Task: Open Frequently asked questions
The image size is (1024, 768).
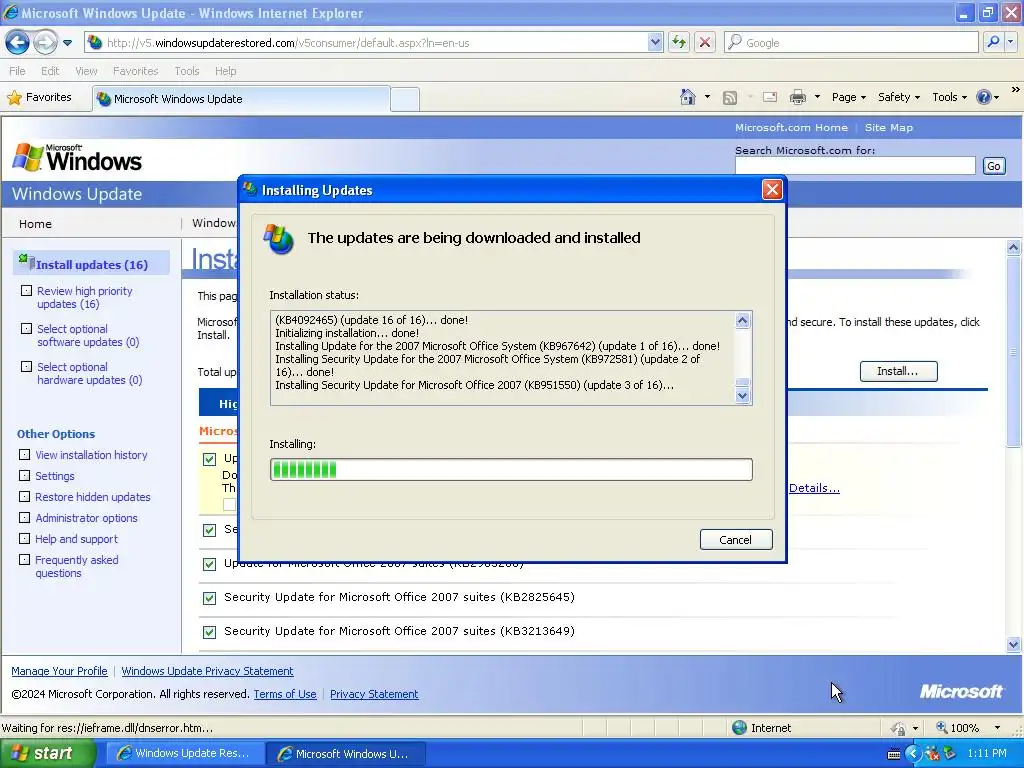Action: (x=76, y=566)
